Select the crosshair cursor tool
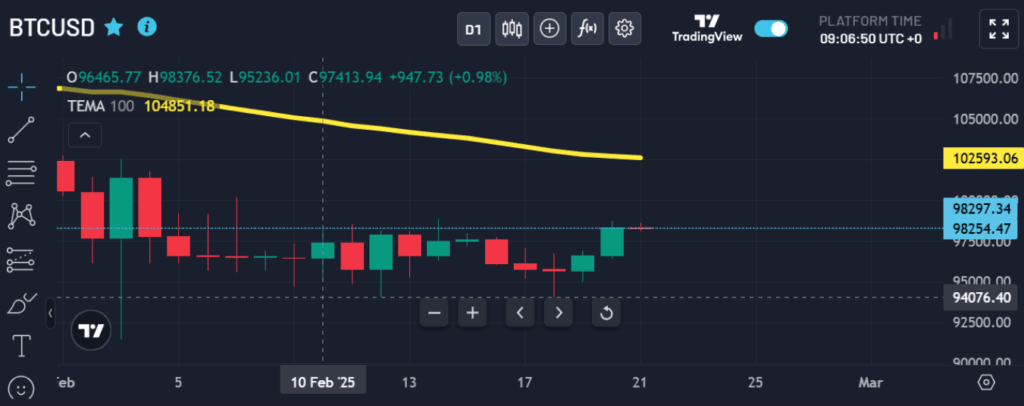Screen dimensions: 1024x406 (22, 87)
